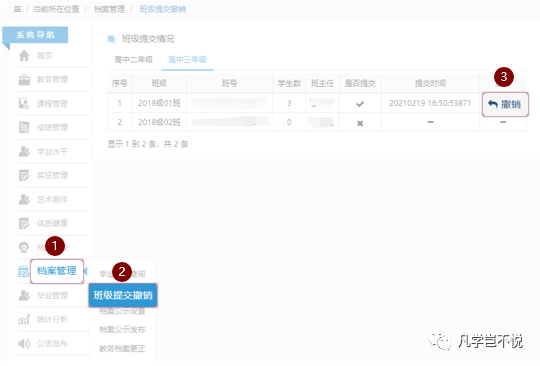
Task: Click the 学生数 column header
Action: [289, 83]
